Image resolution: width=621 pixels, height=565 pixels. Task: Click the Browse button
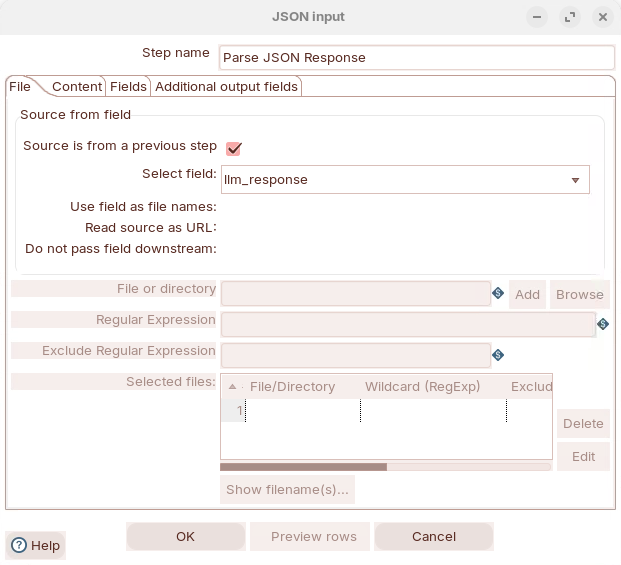click(579, 294)
